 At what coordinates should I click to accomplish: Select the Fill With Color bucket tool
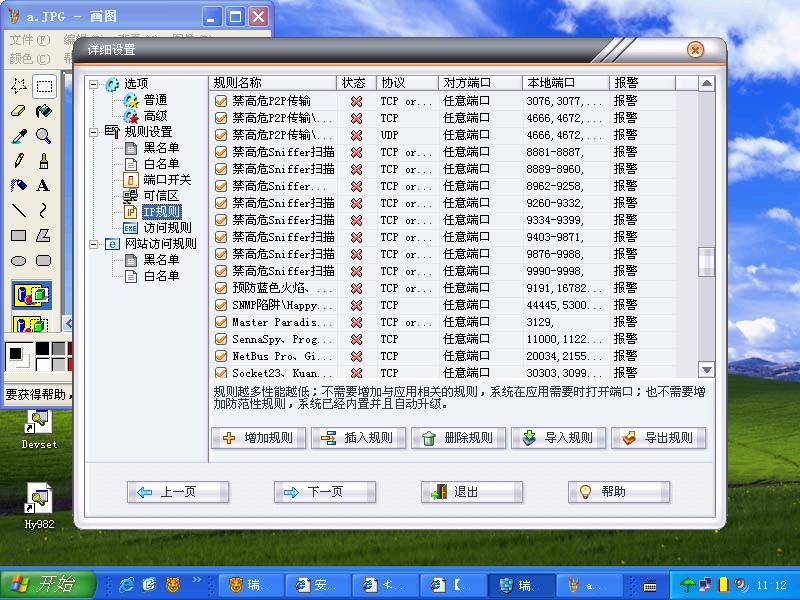point(44,111)
